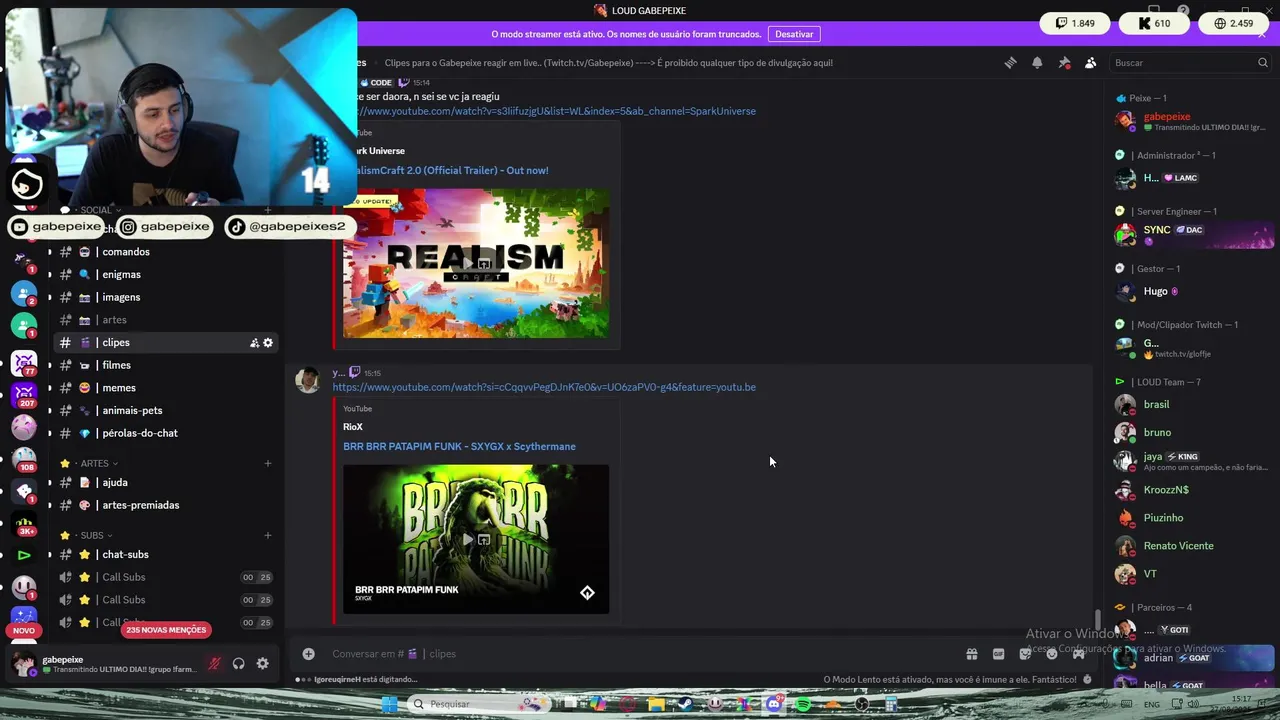Open the pérolas-do-chat channel
This screenshot has width=1280, height=720.
pos(165,433)
